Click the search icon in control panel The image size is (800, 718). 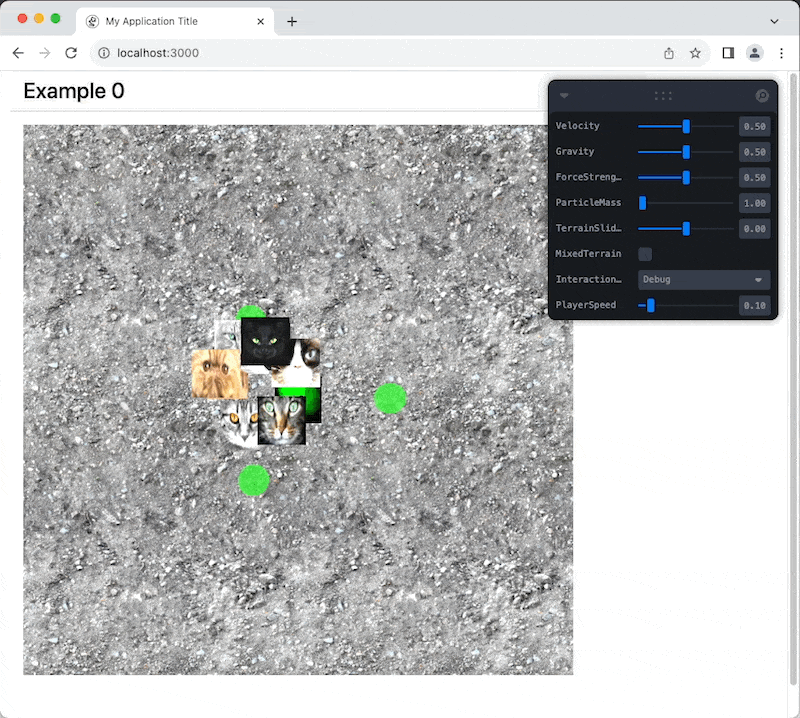coord(762,96)
